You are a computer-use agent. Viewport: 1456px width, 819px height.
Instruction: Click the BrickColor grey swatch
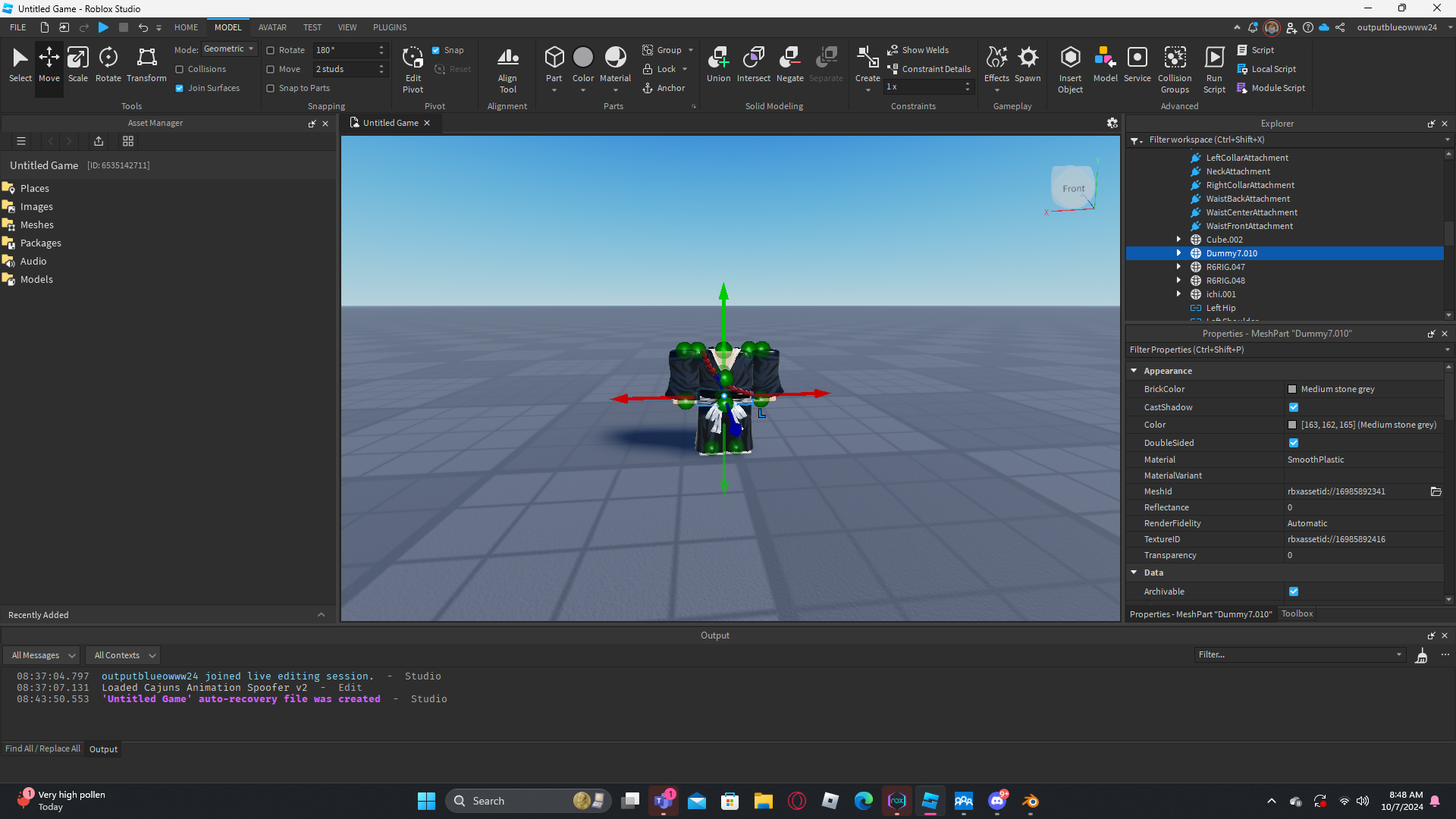[1292, 389]
